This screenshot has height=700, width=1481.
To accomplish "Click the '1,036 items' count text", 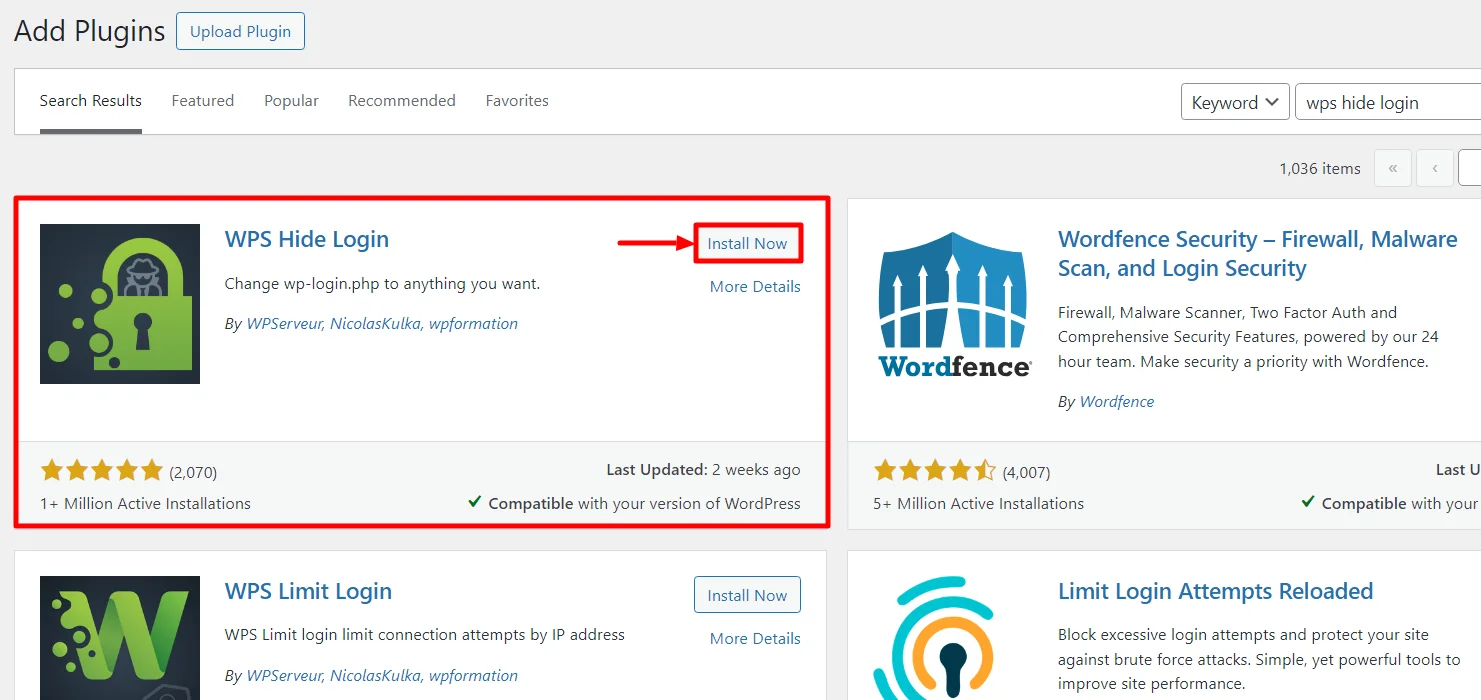I will [x=1320, y=169].
